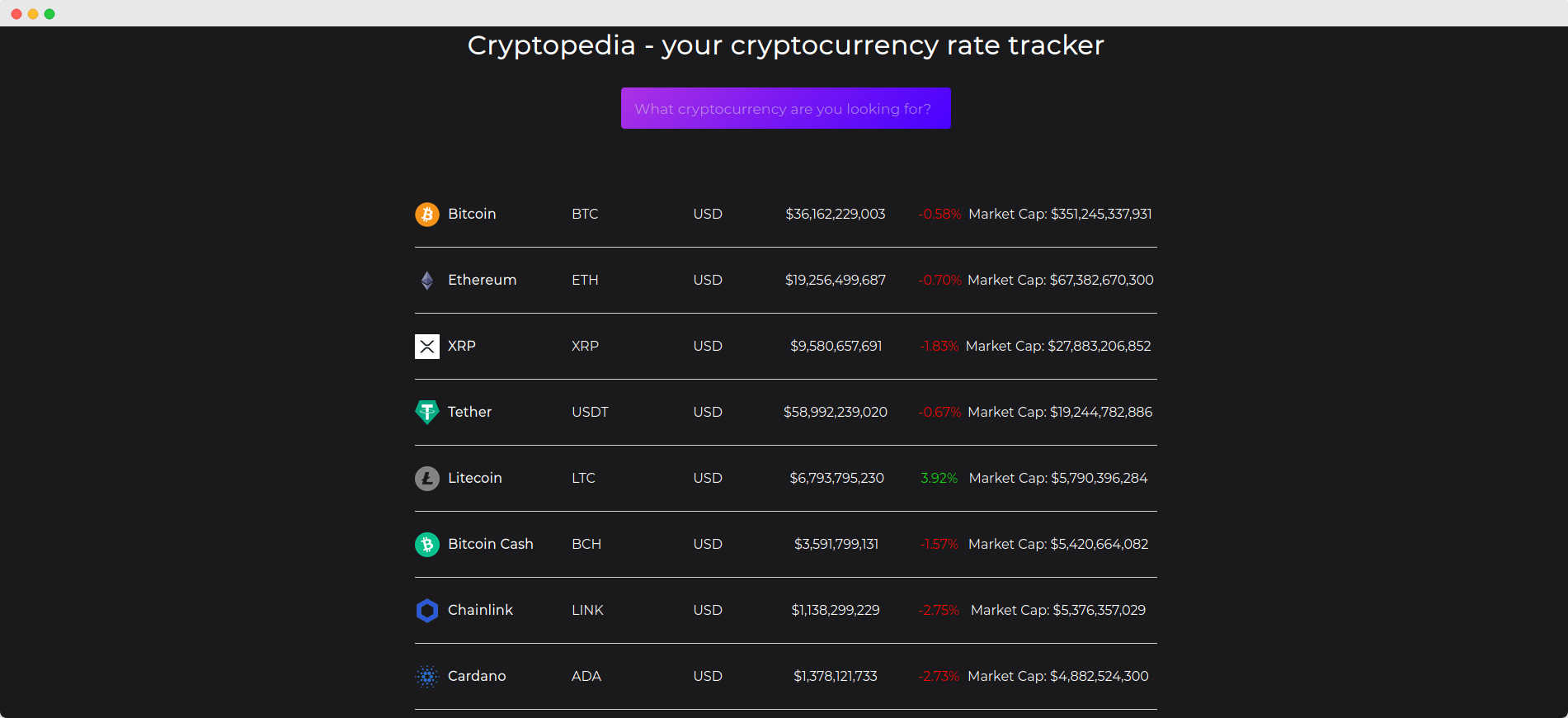Click the XRP logo icon
This screenshot has width=1568, height=718.
(427, 347)
